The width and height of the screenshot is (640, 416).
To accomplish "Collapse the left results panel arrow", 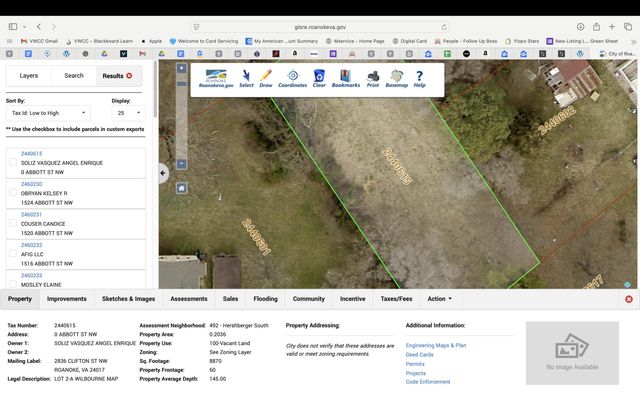I will [x=163, y=173].
